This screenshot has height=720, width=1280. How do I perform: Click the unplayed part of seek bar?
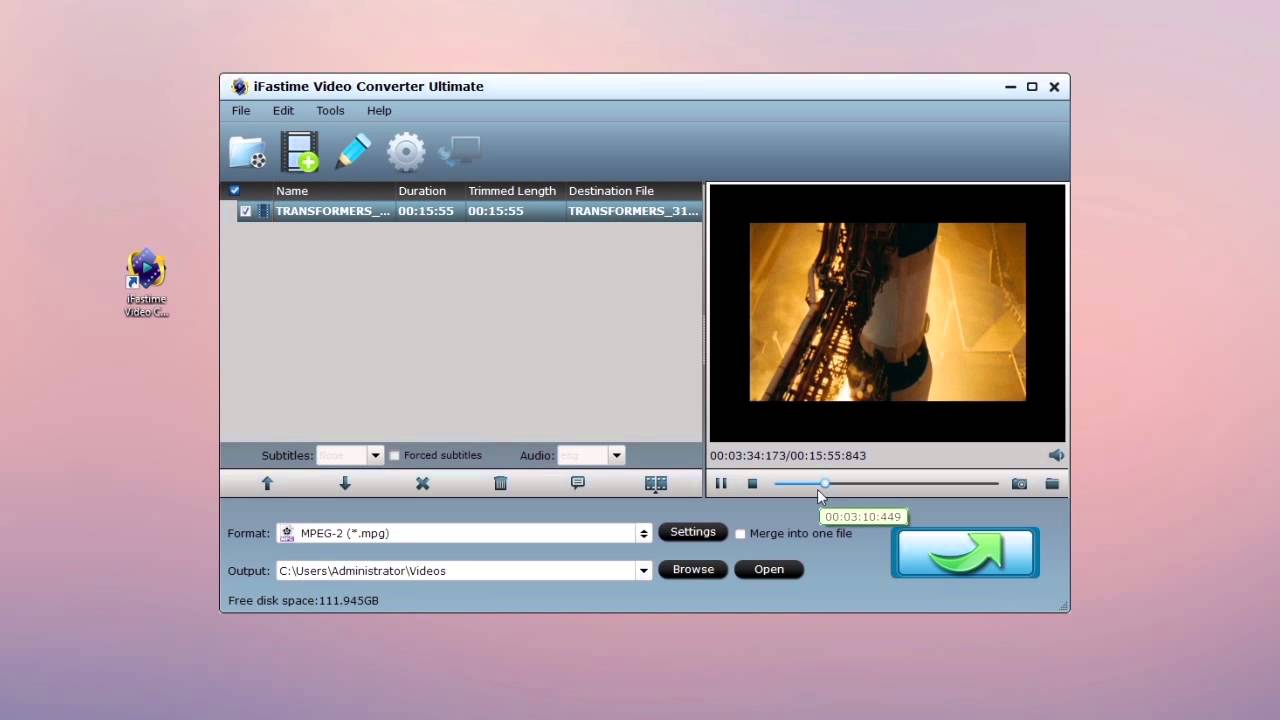tap(912, 484)
